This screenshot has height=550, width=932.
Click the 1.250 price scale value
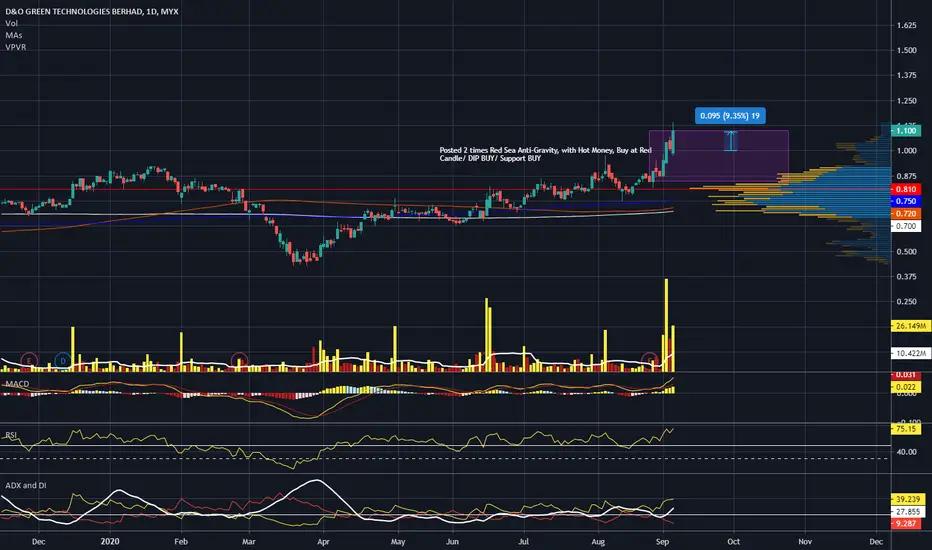[x=906, y=100]
